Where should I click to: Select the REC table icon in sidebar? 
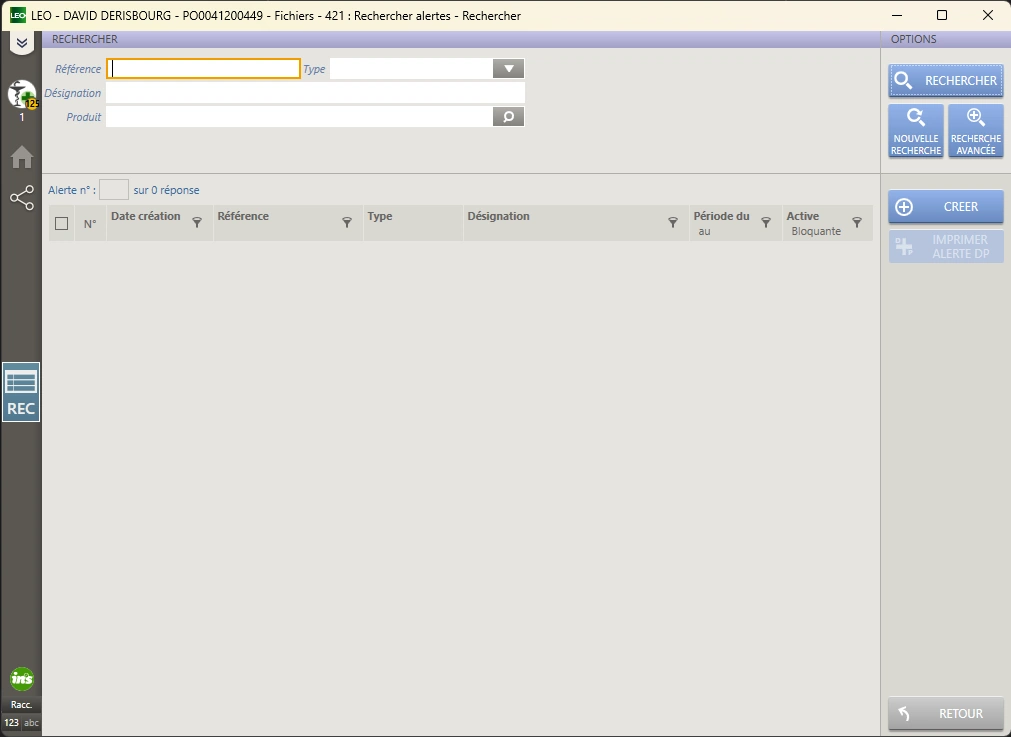[21, 391]
